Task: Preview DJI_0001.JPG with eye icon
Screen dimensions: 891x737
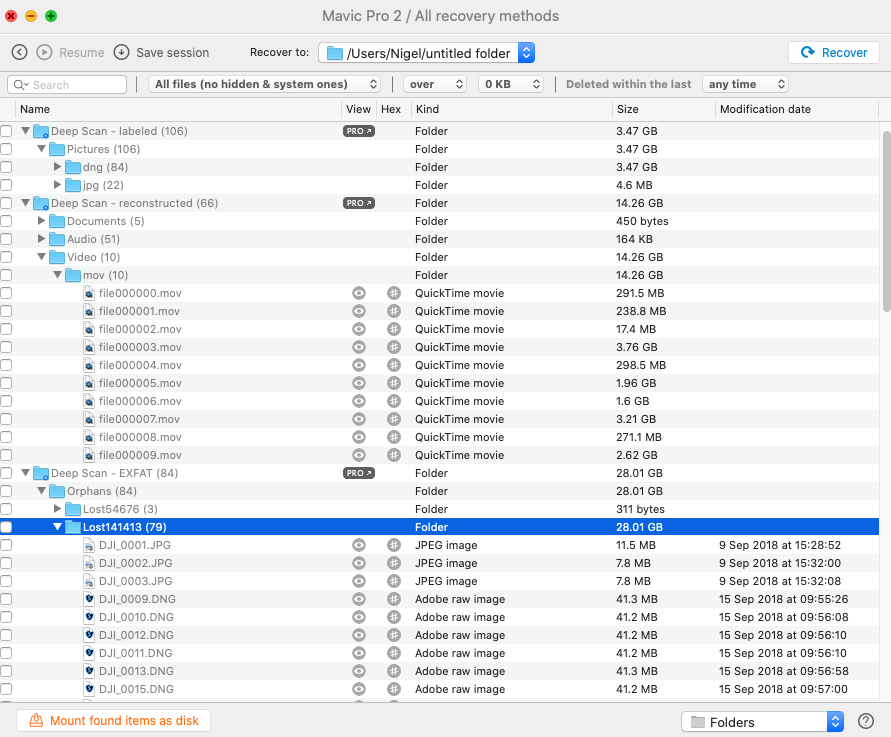Action: pyautogui.click(x=359, y=545)
